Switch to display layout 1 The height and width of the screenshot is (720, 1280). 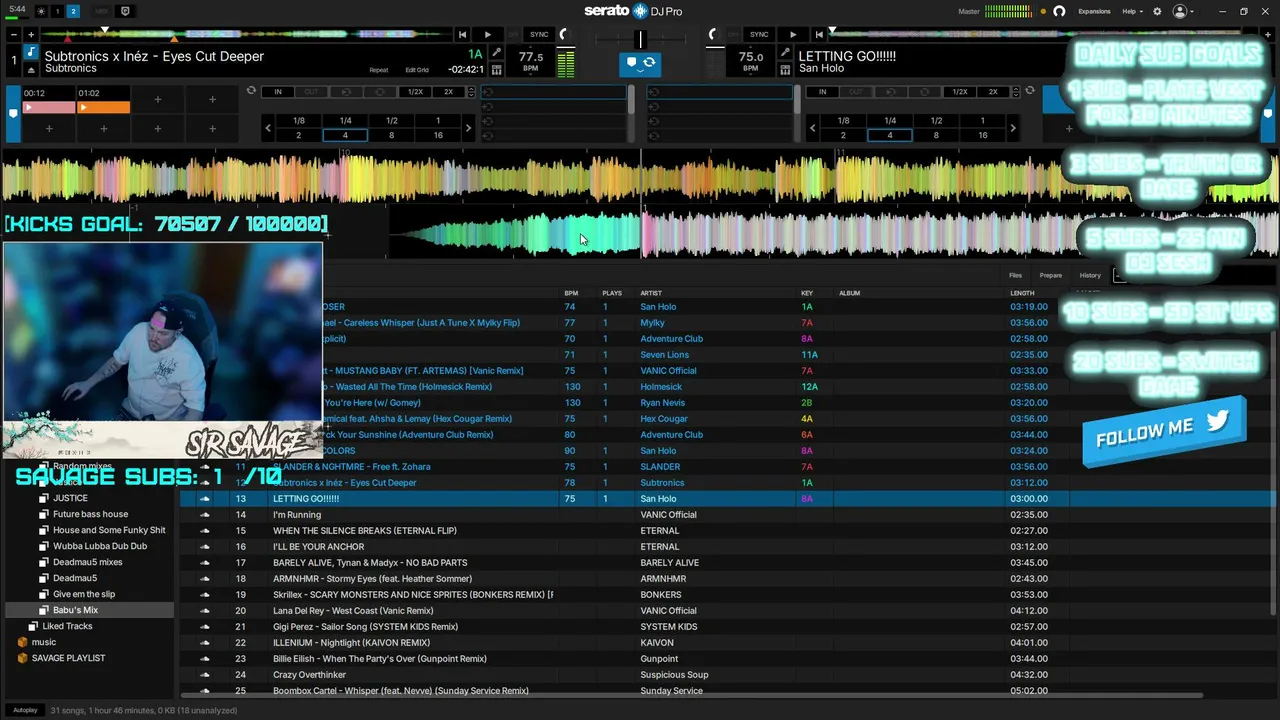click(57, 11)
